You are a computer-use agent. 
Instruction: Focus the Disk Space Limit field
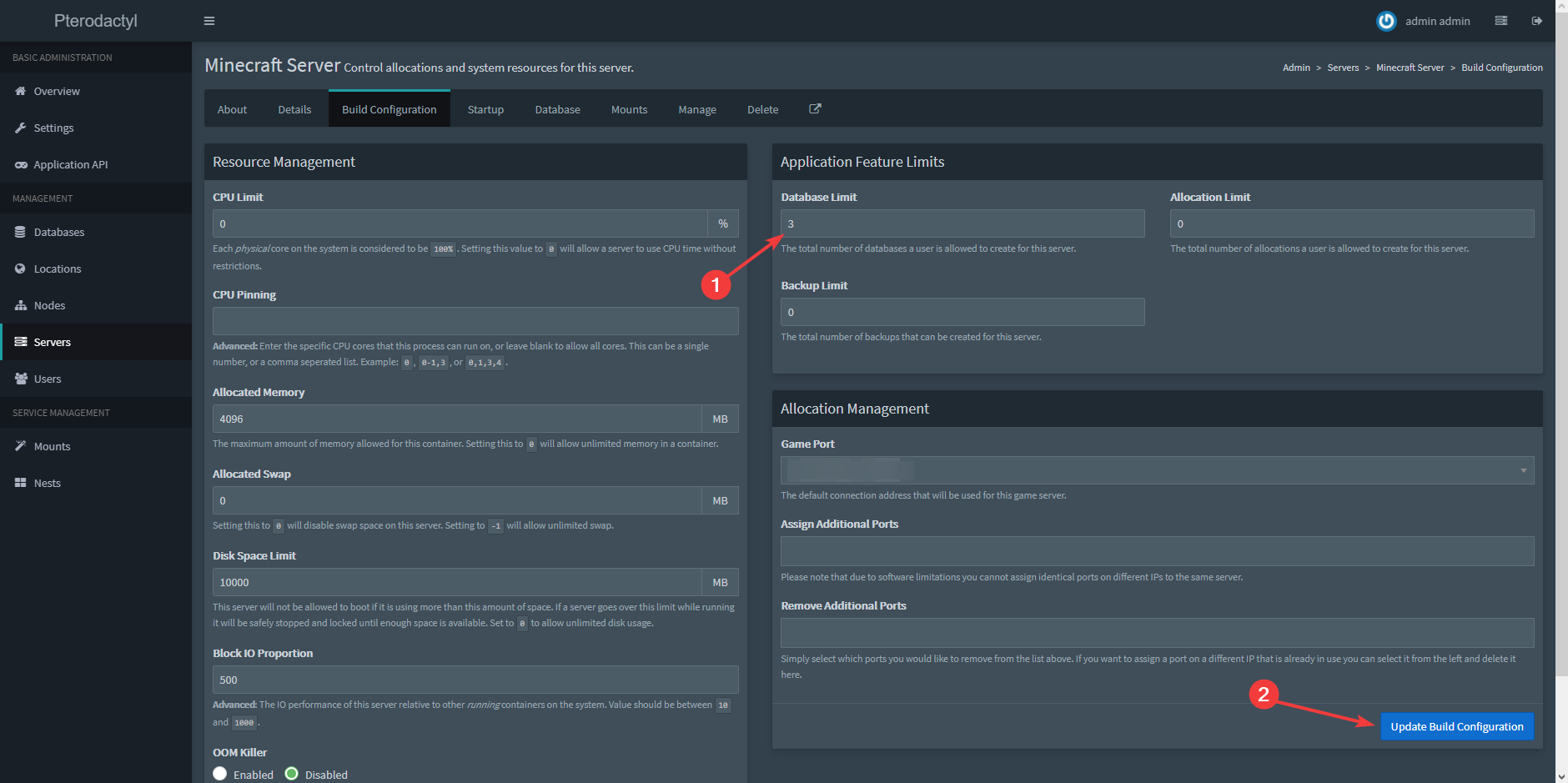coord(457,582)
